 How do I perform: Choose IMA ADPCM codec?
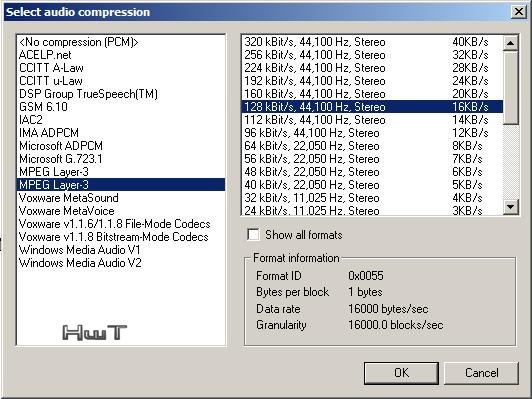(x=120, y=133)
